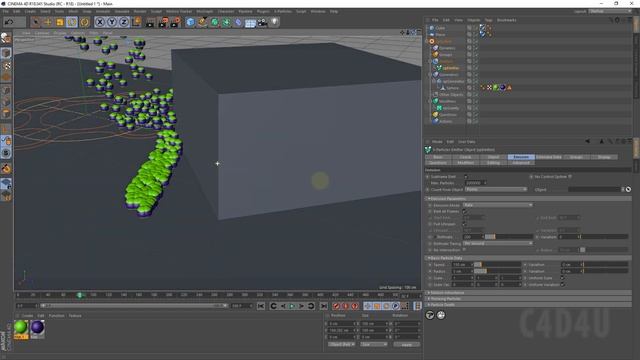The height and width of the screenshot is (360, 640).
Task: Select the green material thumbnail
Action: tap(21, 328)
